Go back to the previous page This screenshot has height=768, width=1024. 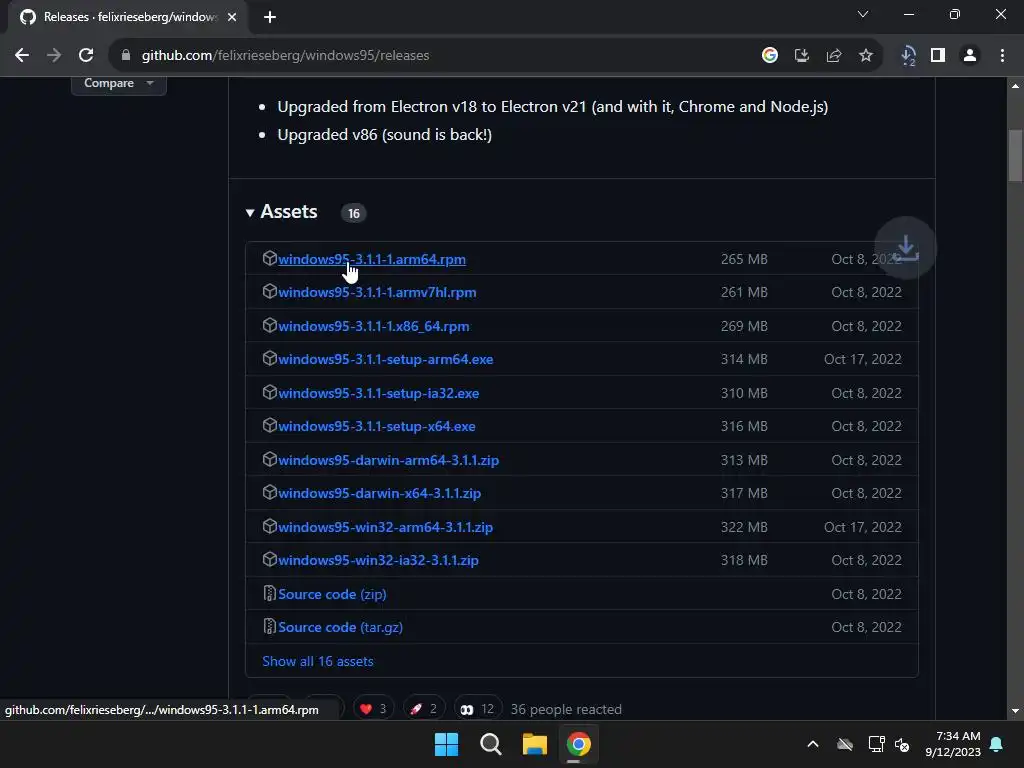[22, 56]
